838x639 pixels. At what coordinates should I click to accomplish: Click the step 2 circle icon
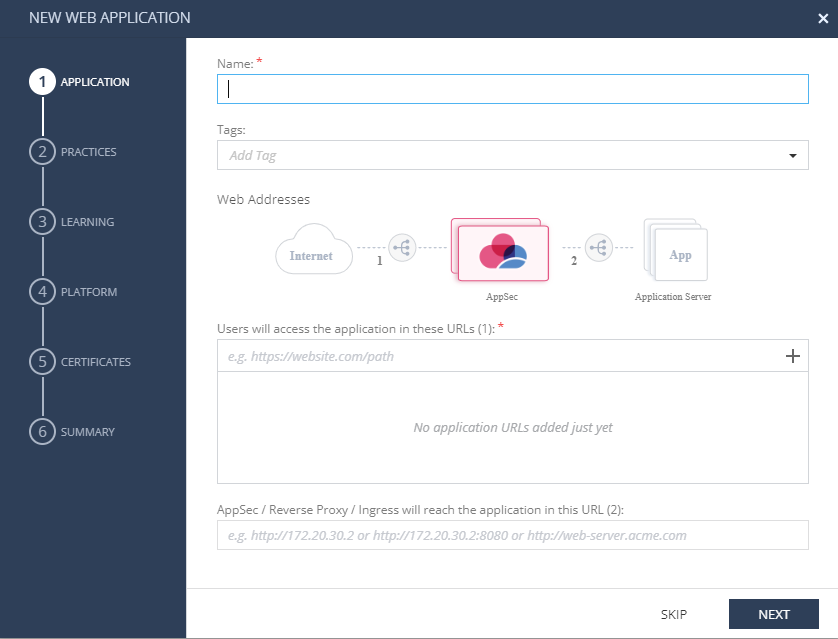(x=42, y=152)
